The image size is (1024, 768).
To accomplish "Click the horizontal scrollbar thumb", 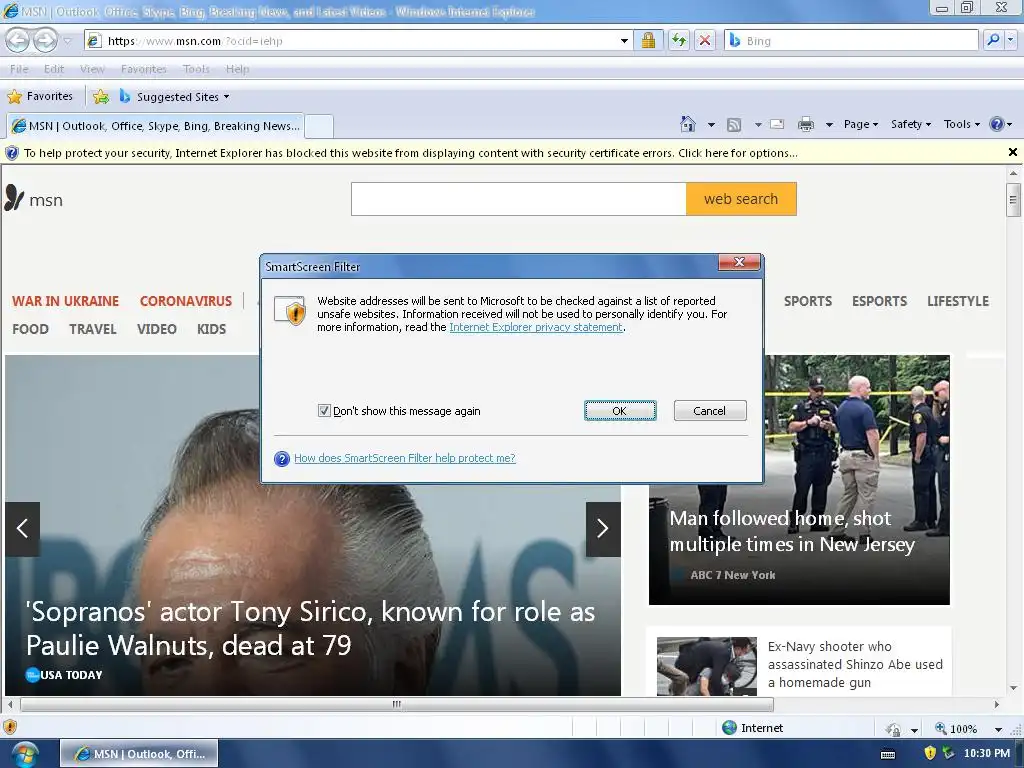I will click(396, 704).
